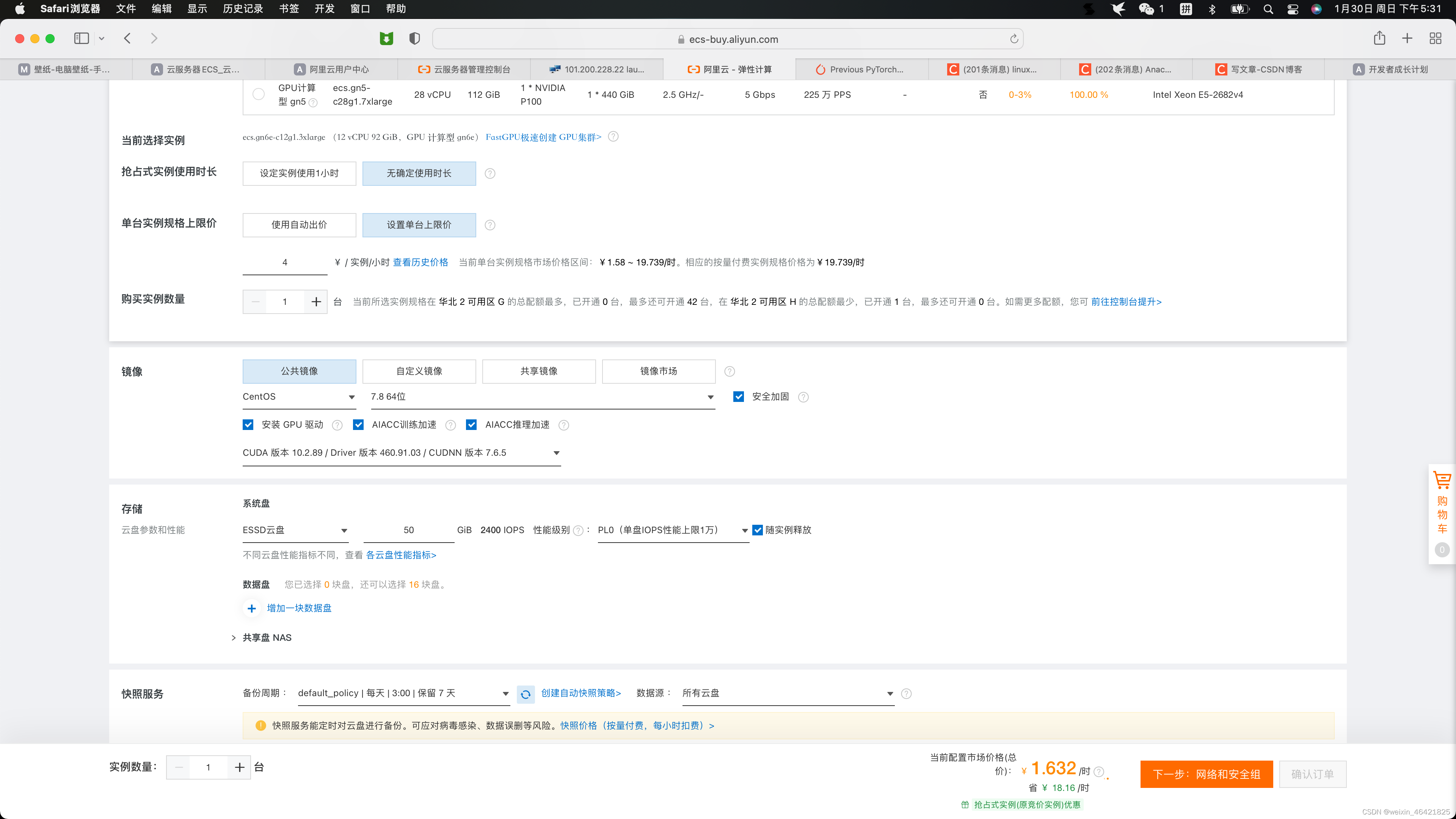Open FastGPU极速创建 GPU集群 link
The height and width of the screenshot is (819, 1456).
[x=543, y=137]
